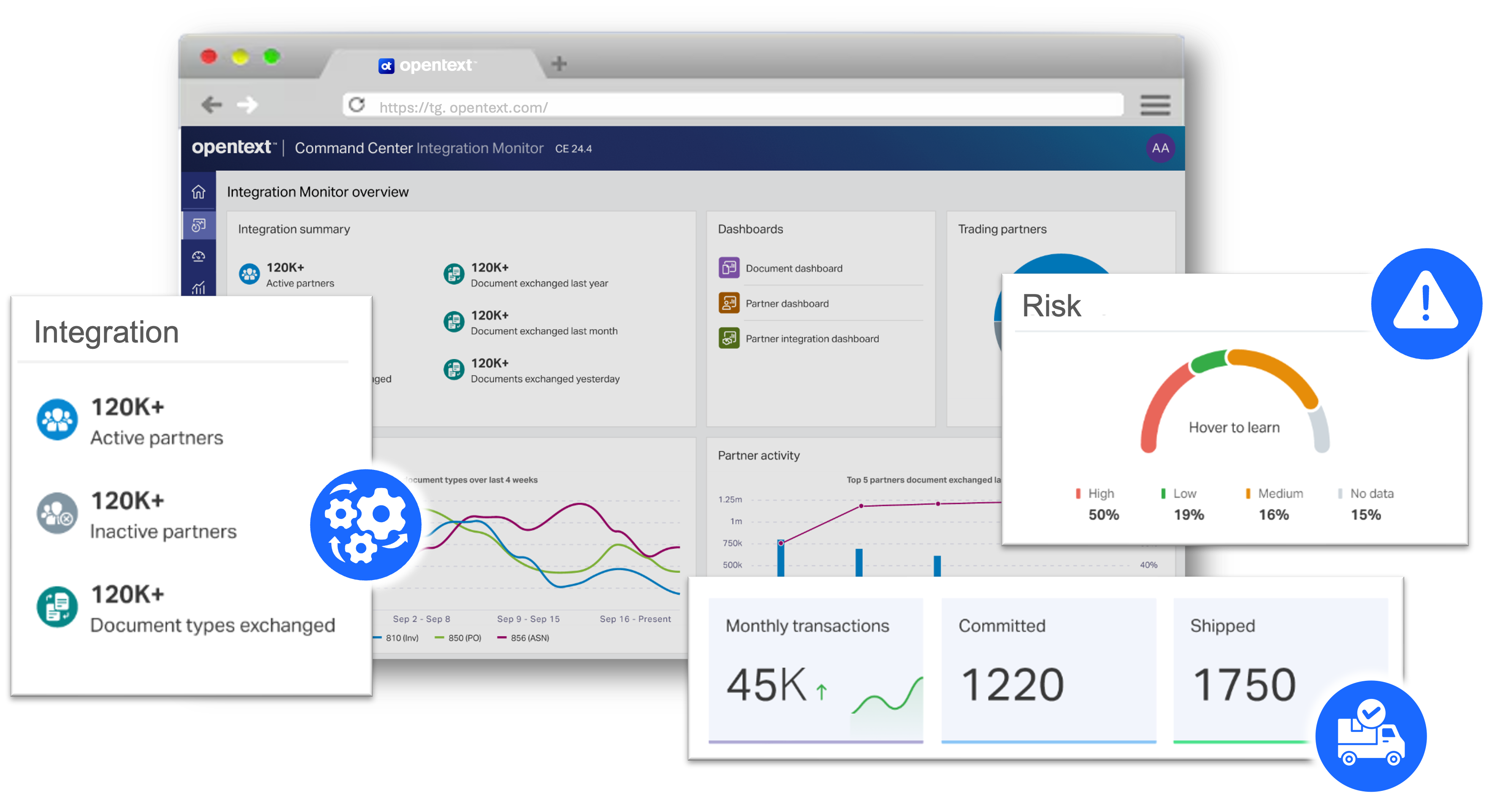Open the Partner dashboard link
Screen dimensions: 1503x812
coord(786,303)
